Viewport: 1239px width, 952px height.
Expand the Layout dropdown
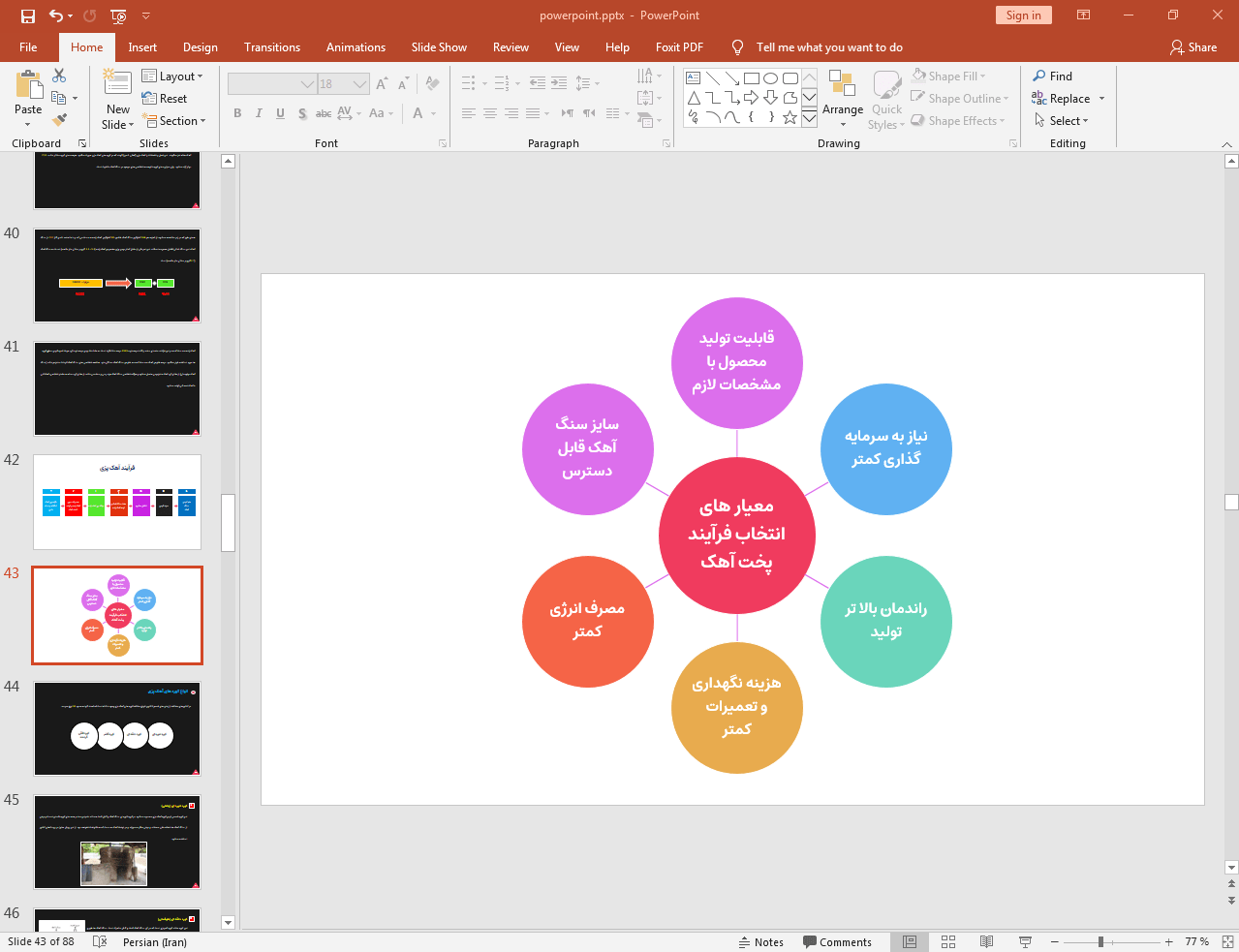coord(172,76)
